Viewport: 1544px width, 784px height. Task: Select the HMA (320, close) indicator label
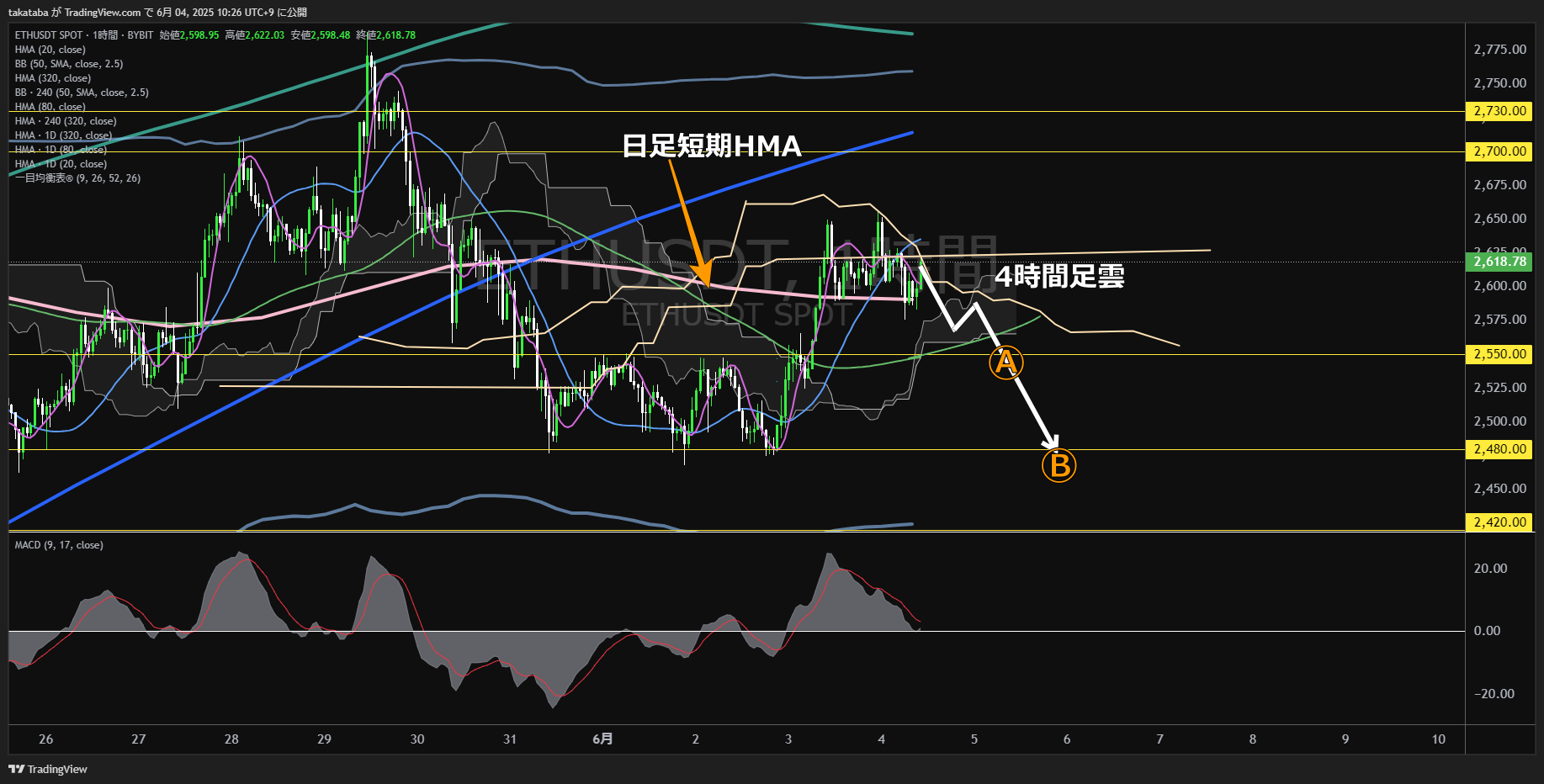pos(53,78)
